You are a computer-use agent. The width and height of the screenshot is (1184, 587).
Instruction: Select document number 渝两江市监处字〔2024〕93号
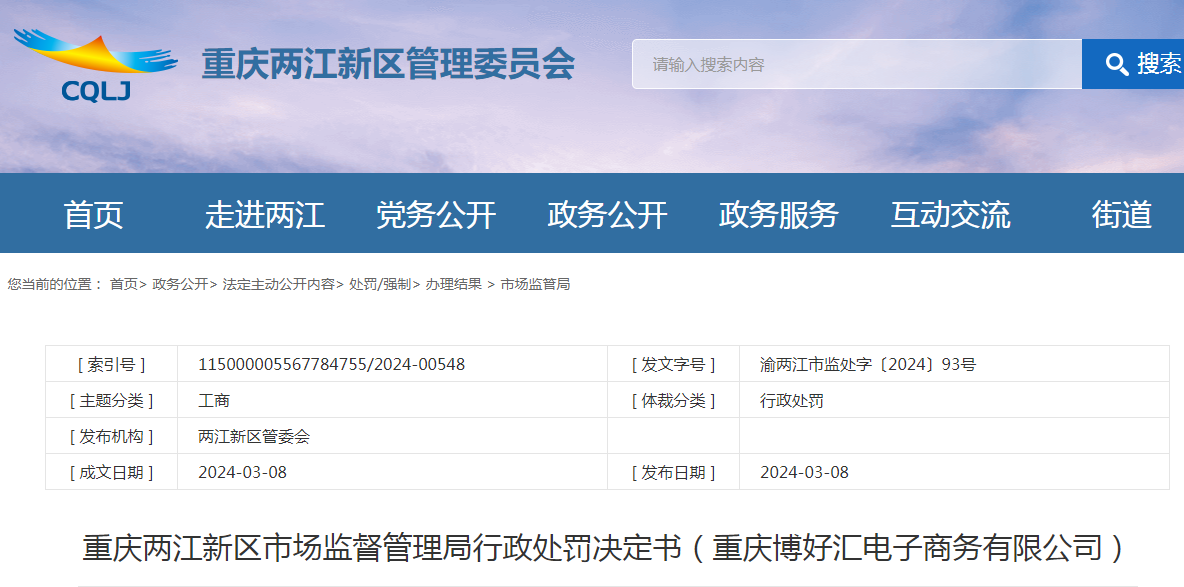tap(868, 365)
